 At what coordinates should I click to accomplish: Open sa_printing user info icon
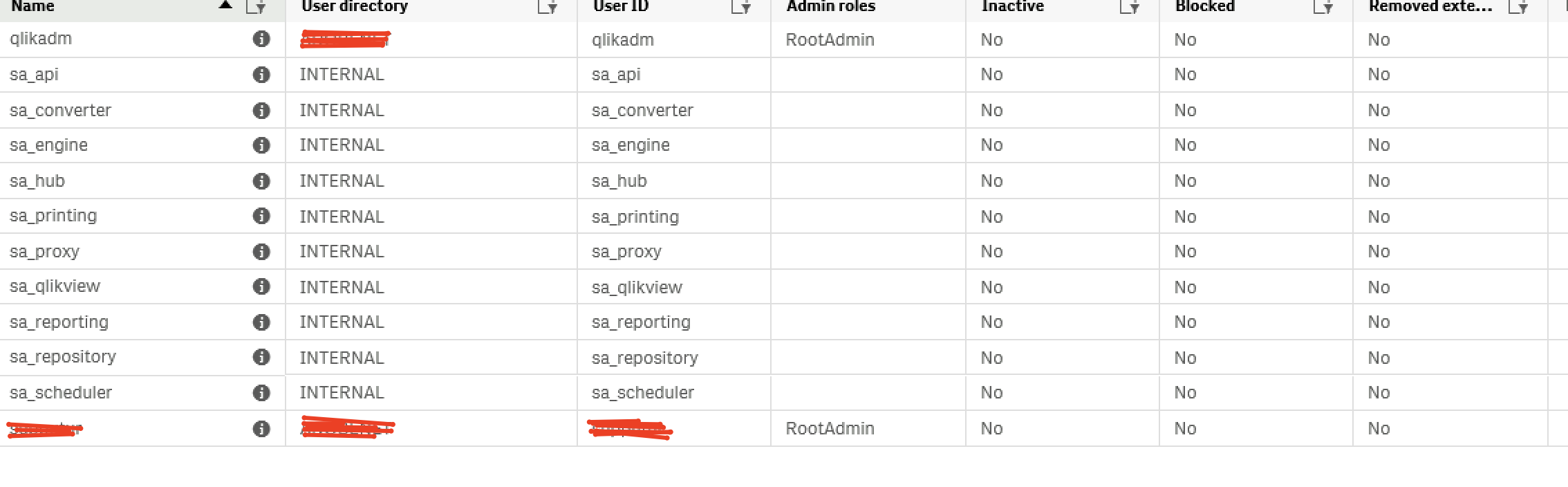coord(261,216)
